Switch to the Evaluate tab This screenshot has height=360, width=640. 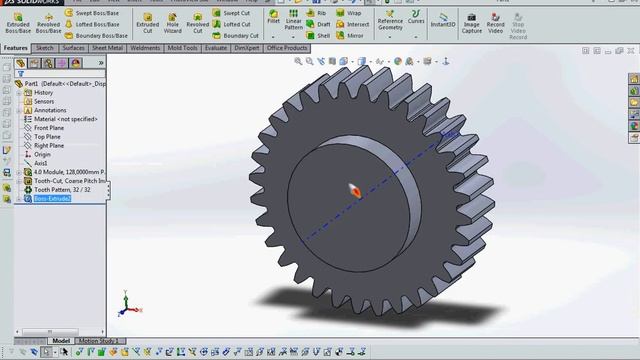[216, 48]
